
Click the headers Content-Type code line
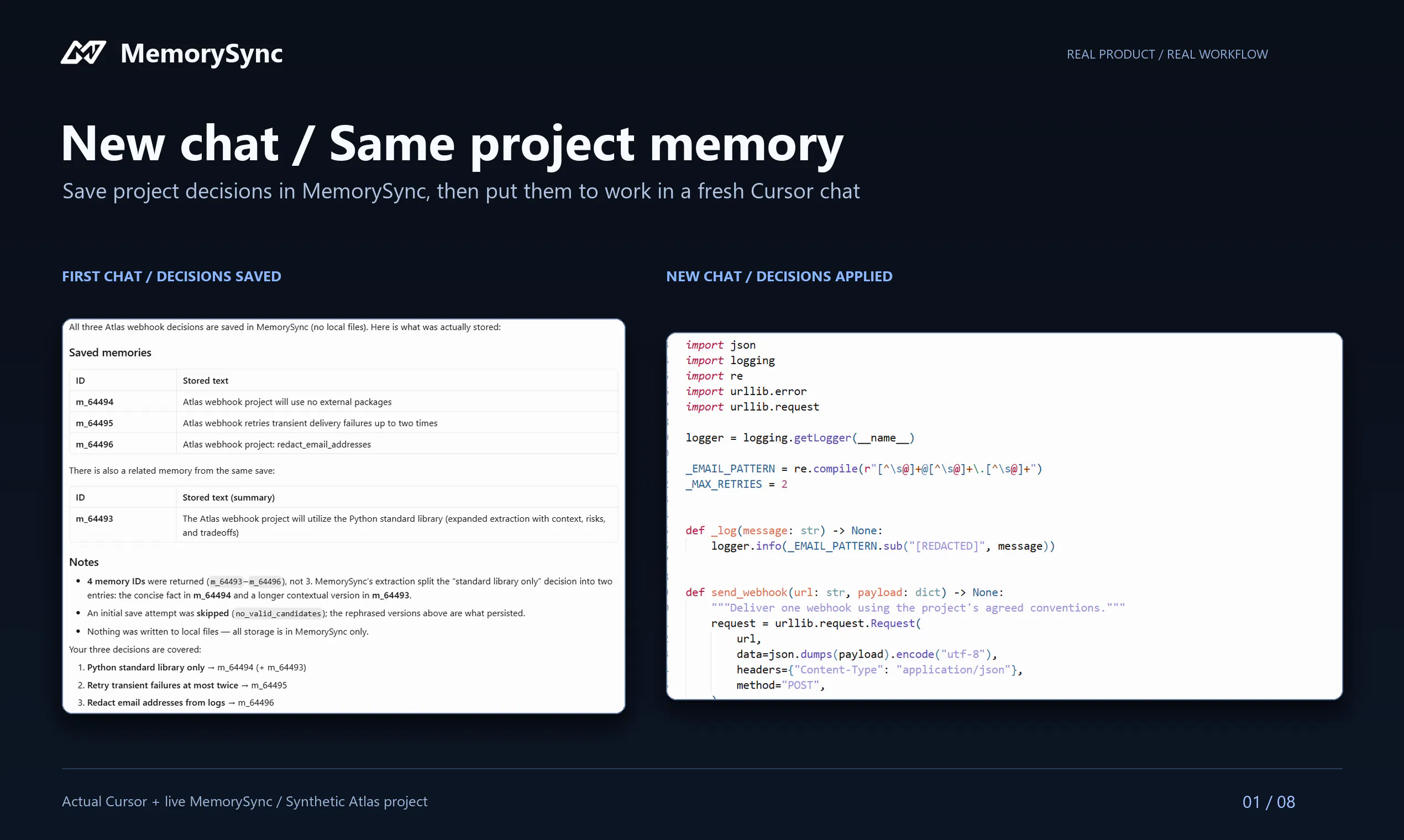click(880, 670)
